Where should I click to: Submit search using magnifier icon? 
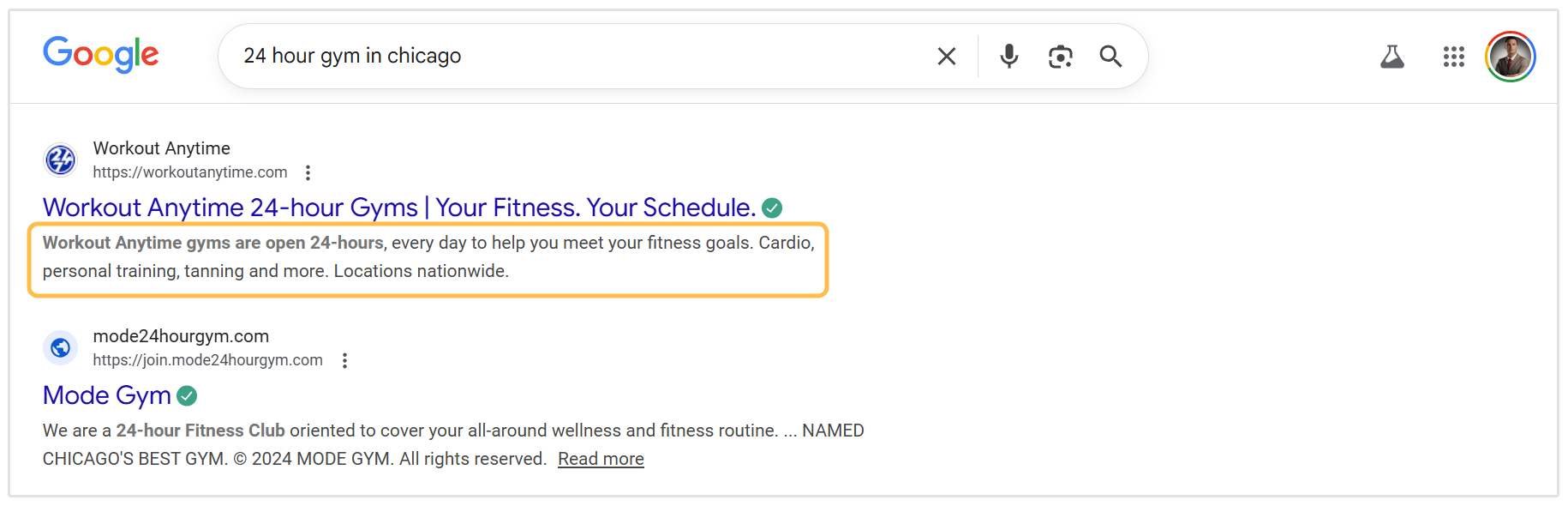click(1110, 57)
